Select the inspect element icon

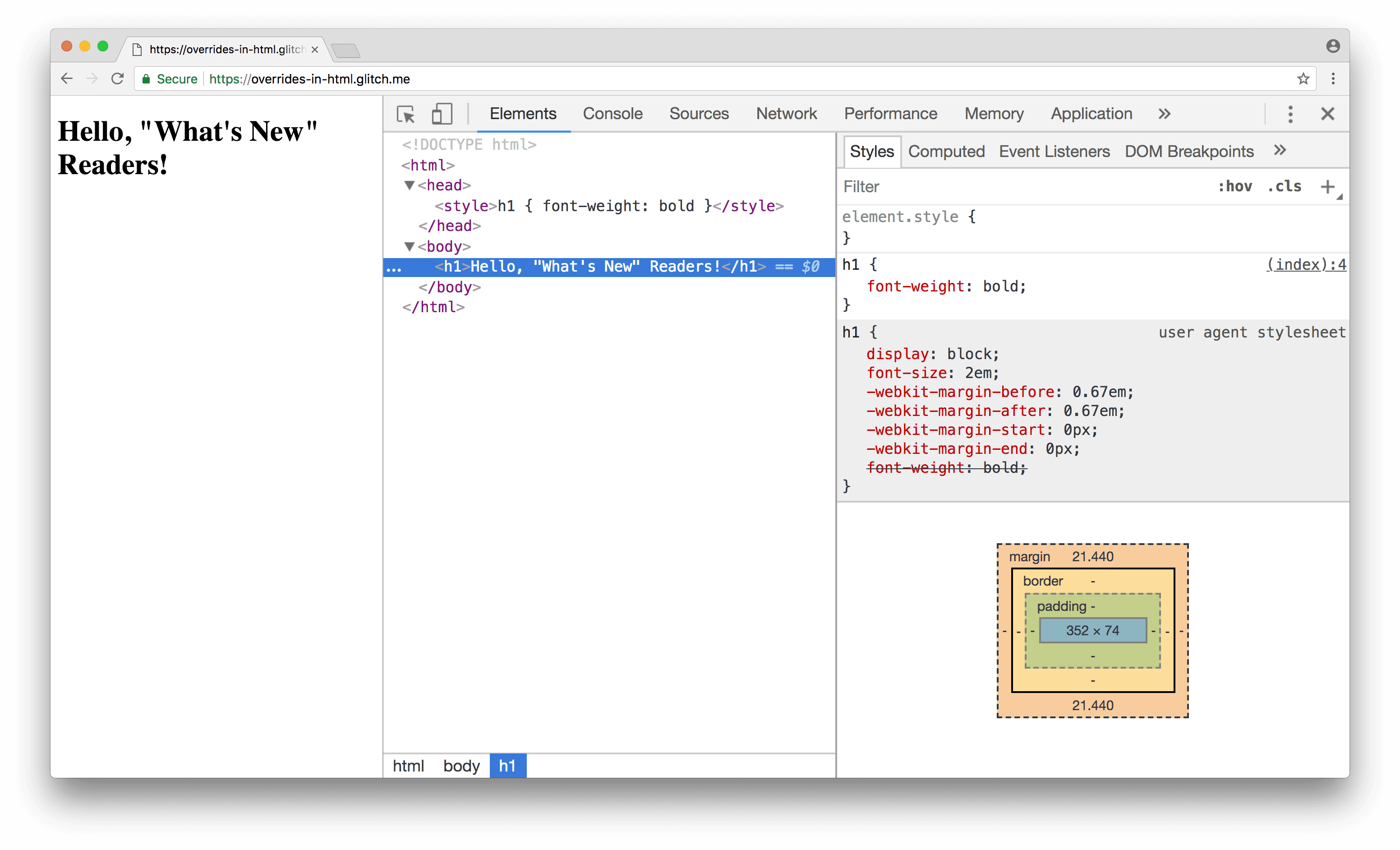(405, 113)
